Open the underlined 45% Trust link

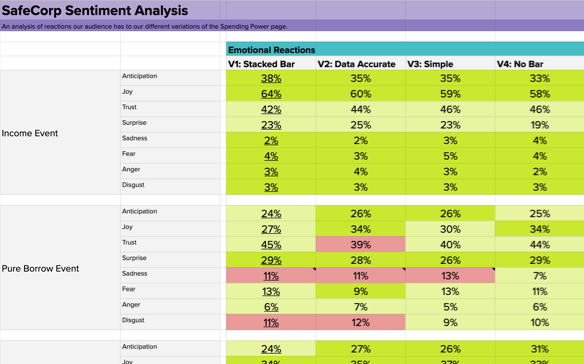point(271,245)
